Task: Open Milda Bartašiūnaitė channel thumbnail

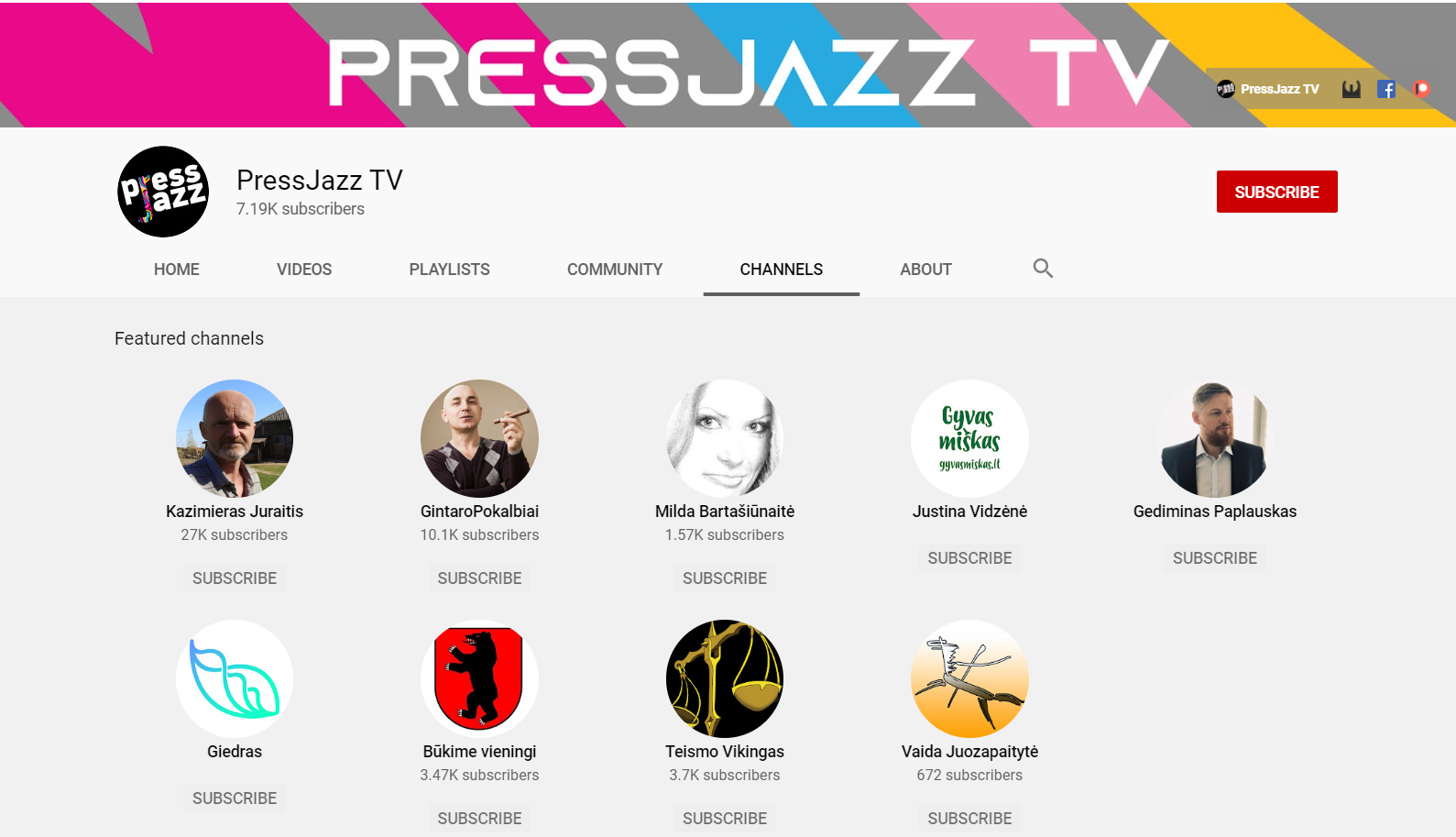Action: coord(725,438)
